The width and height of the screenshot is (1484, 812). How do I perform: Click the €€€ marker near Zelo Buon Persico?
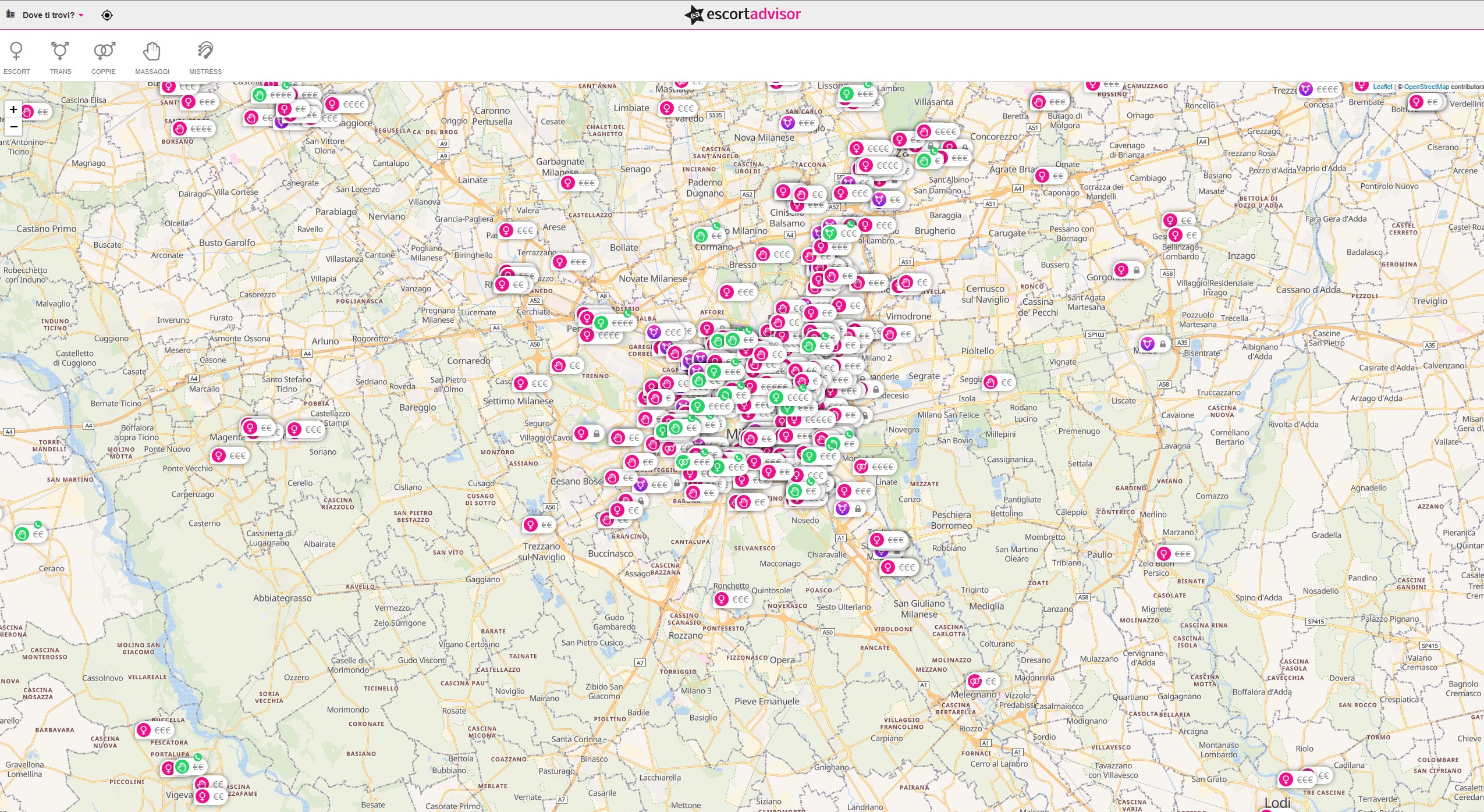point(1174,554)
